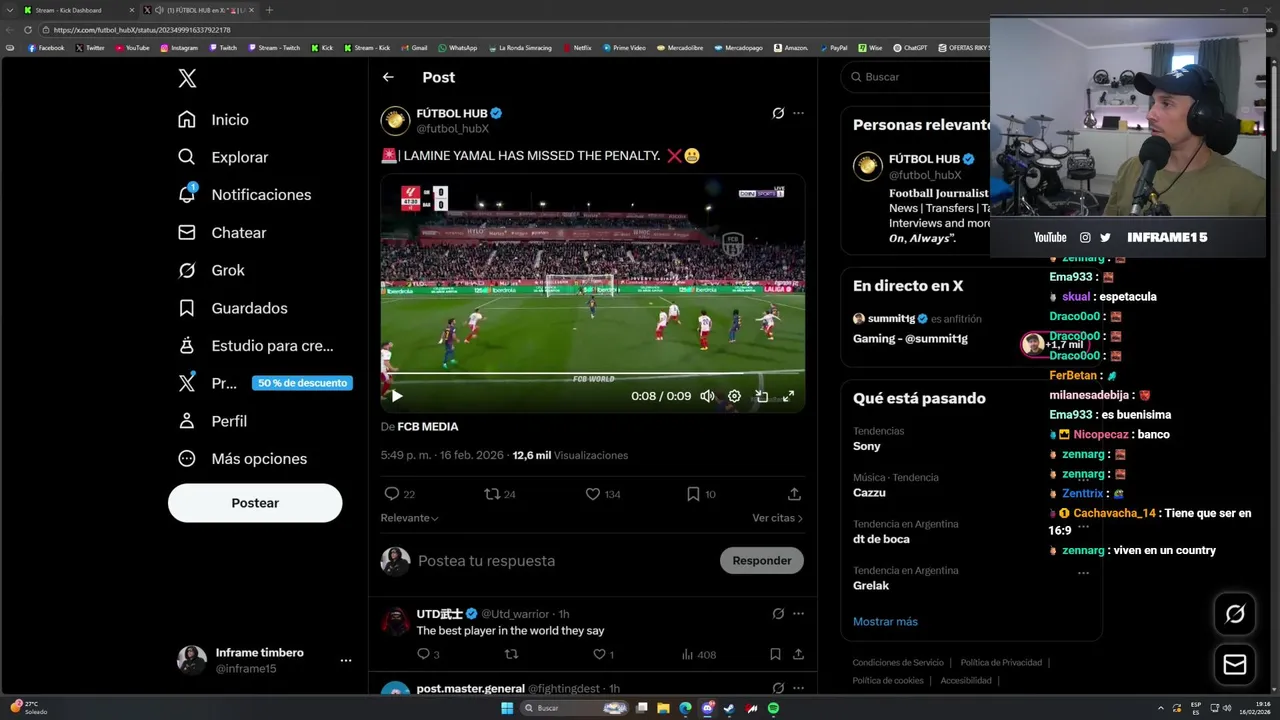The width and height of the screenshot is (1280, 720).
Task: Open Inicio in the sidebar
Action: 214,120
